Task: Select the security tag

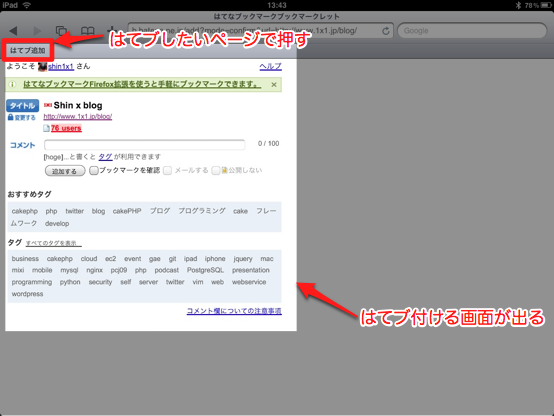Action: [x=100, y=282]
